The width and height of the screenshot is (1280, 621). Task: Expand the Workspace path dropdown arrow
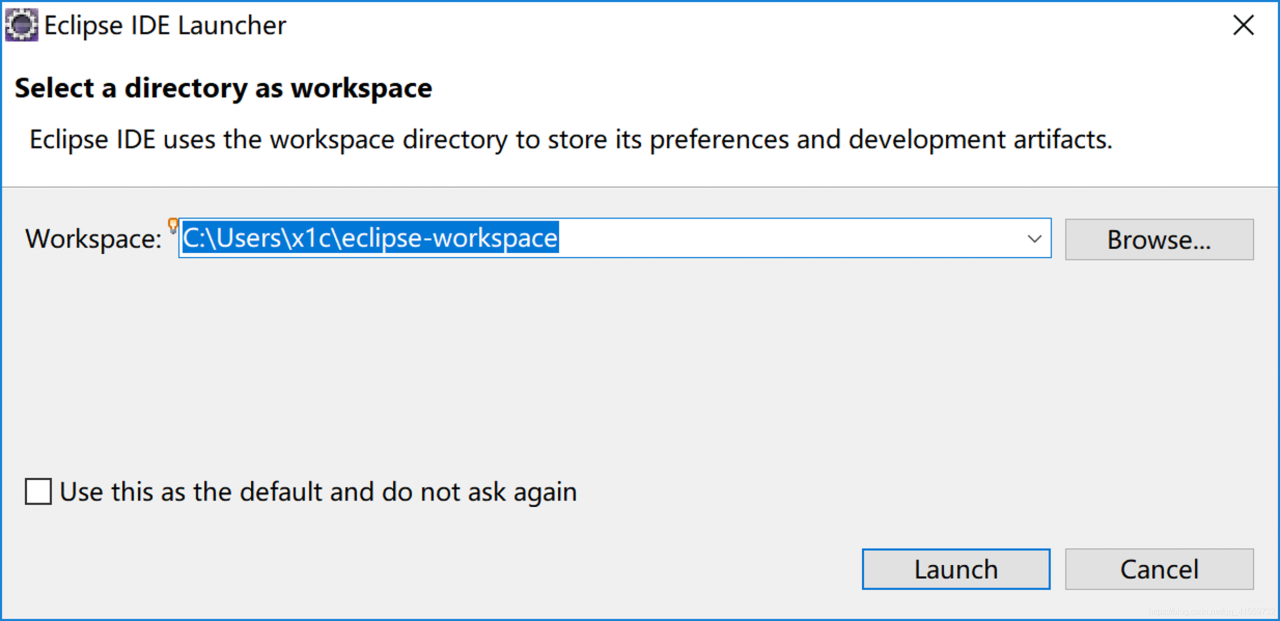pyautogui.click(x=1034, y=239)
